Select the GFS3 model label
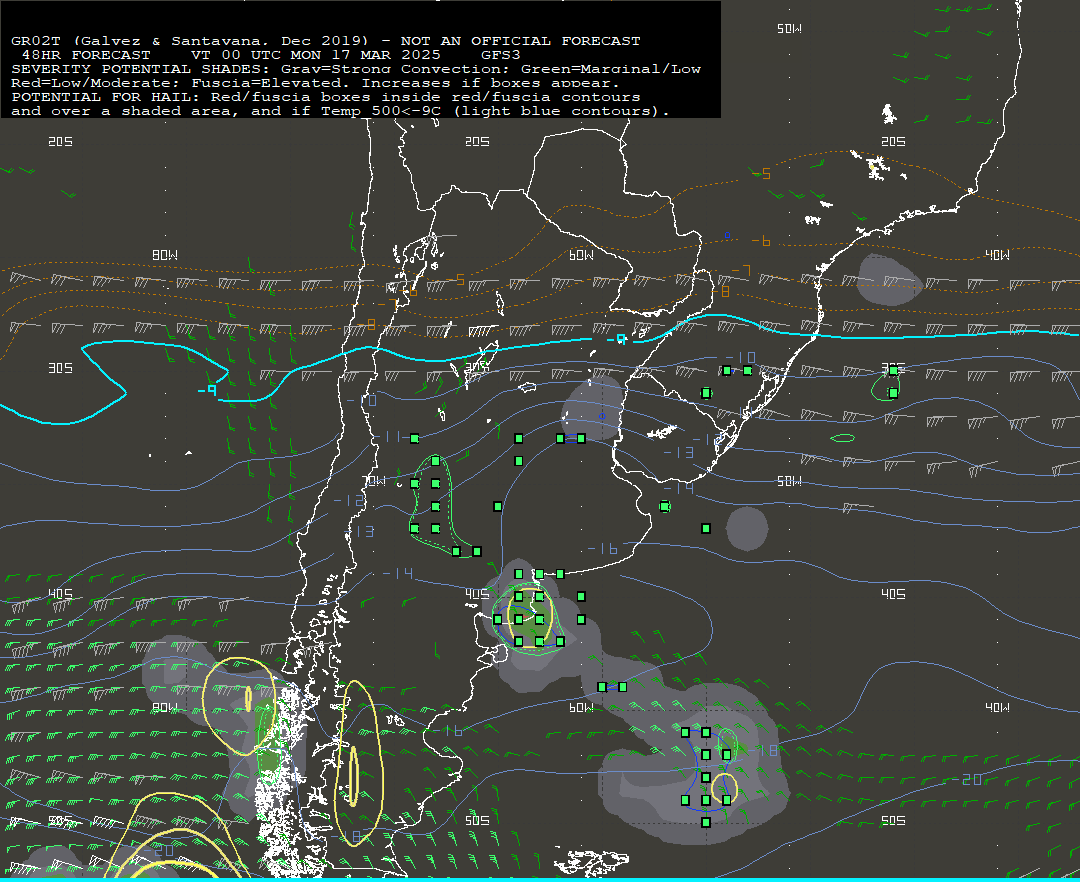The width and height of the screenshot is (1080, 882). coord(501,54)
